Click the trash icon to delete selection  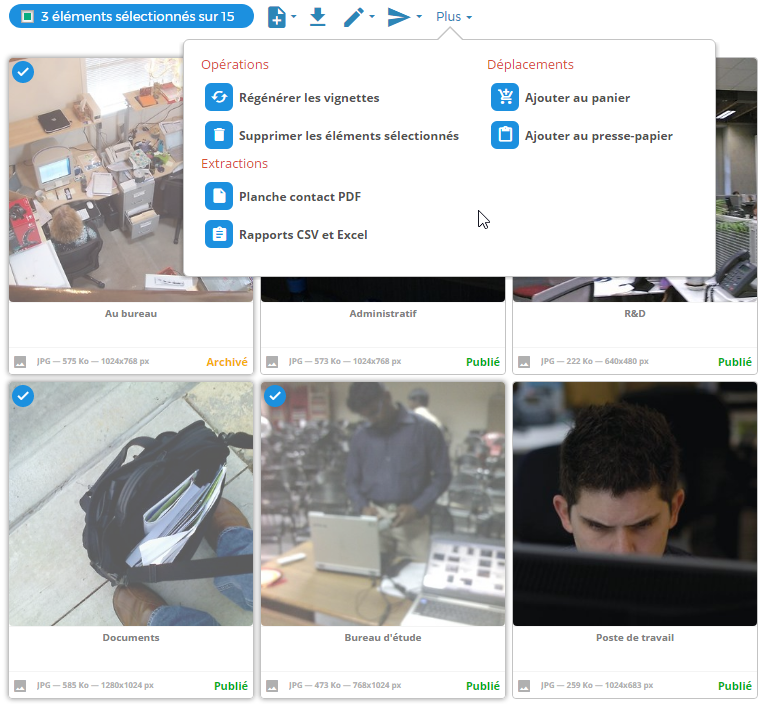tap(219, 135)
